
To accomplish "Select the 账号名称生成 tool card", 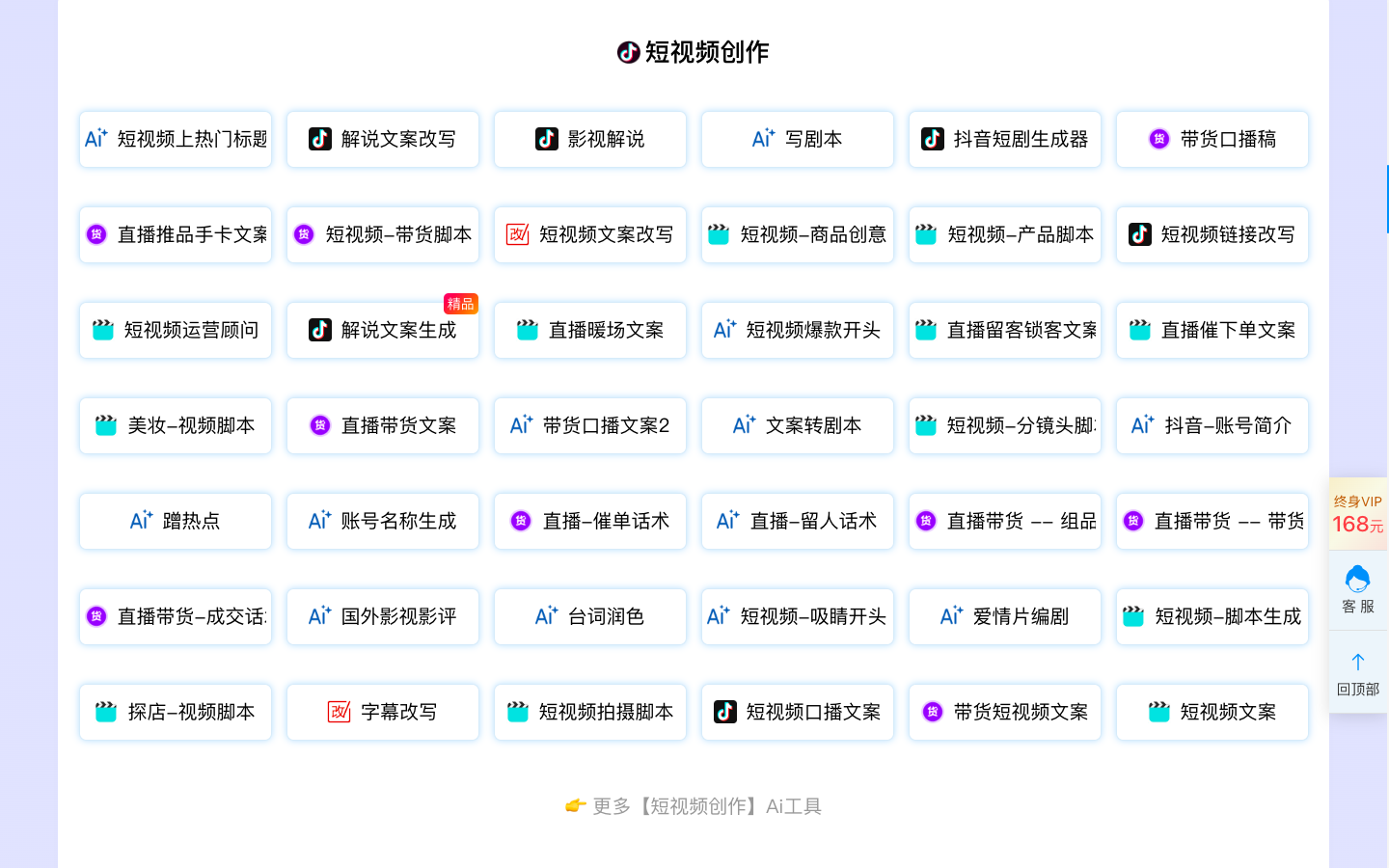I will click(x=383, y=521).
